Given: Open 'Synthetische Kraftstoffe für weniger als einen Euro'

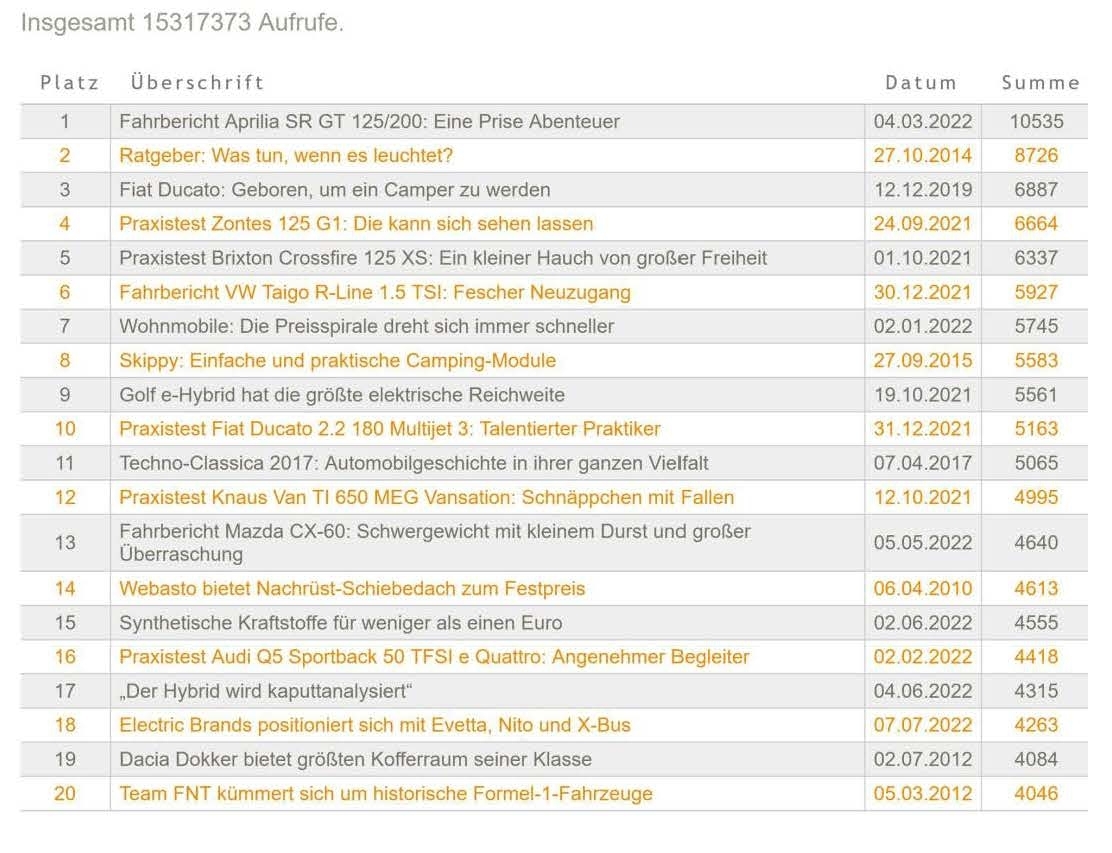Looking at the screenshot, I should (x=340, y=623).
